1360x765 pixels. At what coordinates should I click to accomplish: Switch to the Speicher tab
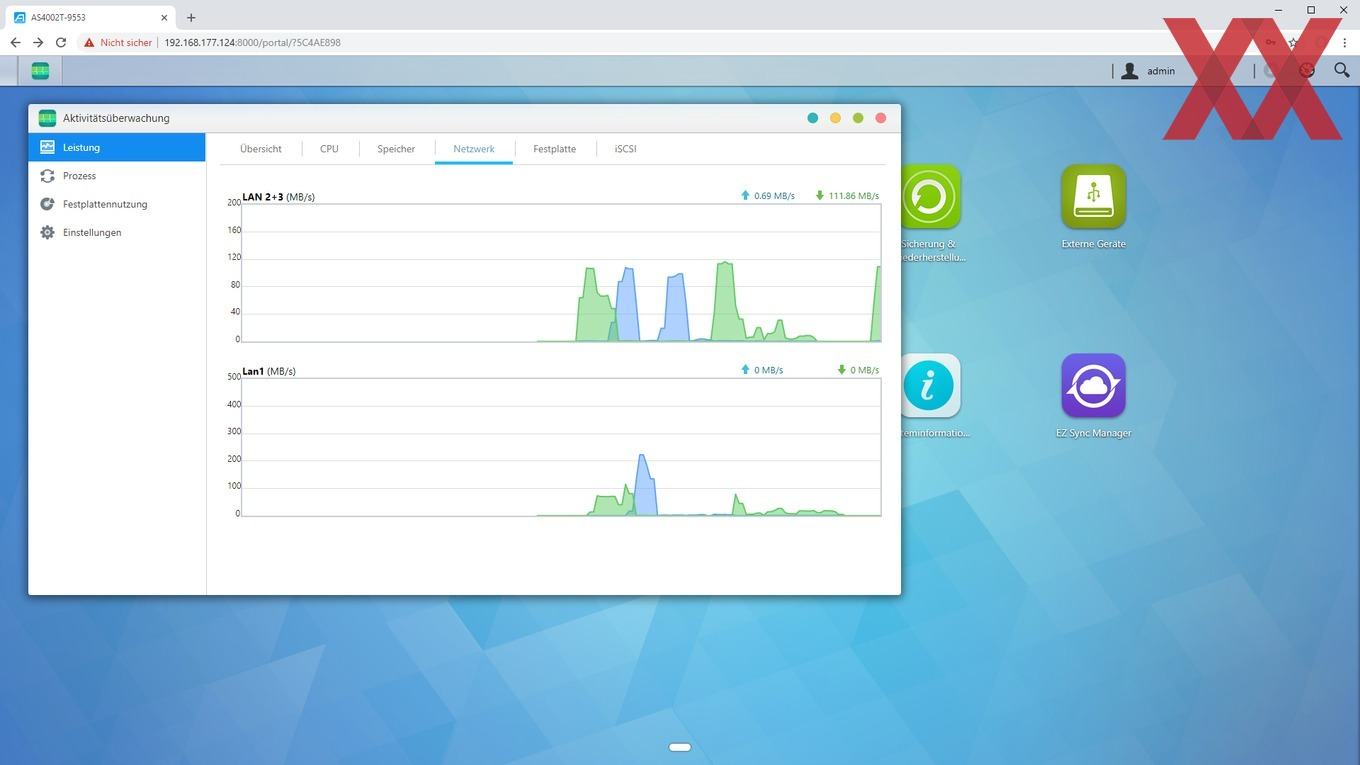pos(396,149)
